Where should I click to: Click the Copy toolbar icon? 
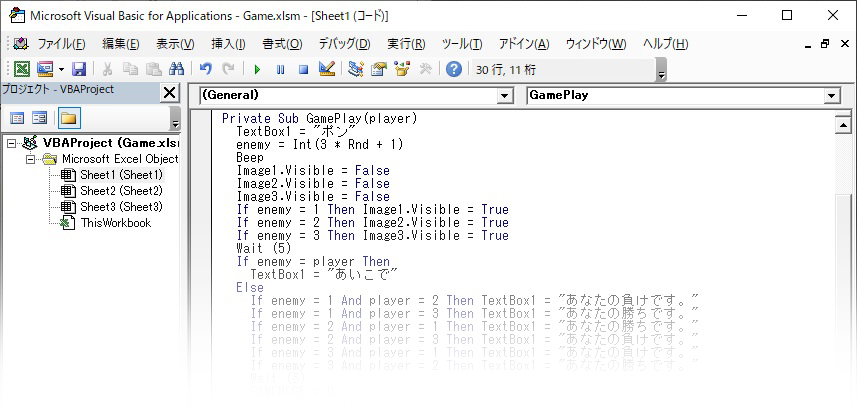130,69
